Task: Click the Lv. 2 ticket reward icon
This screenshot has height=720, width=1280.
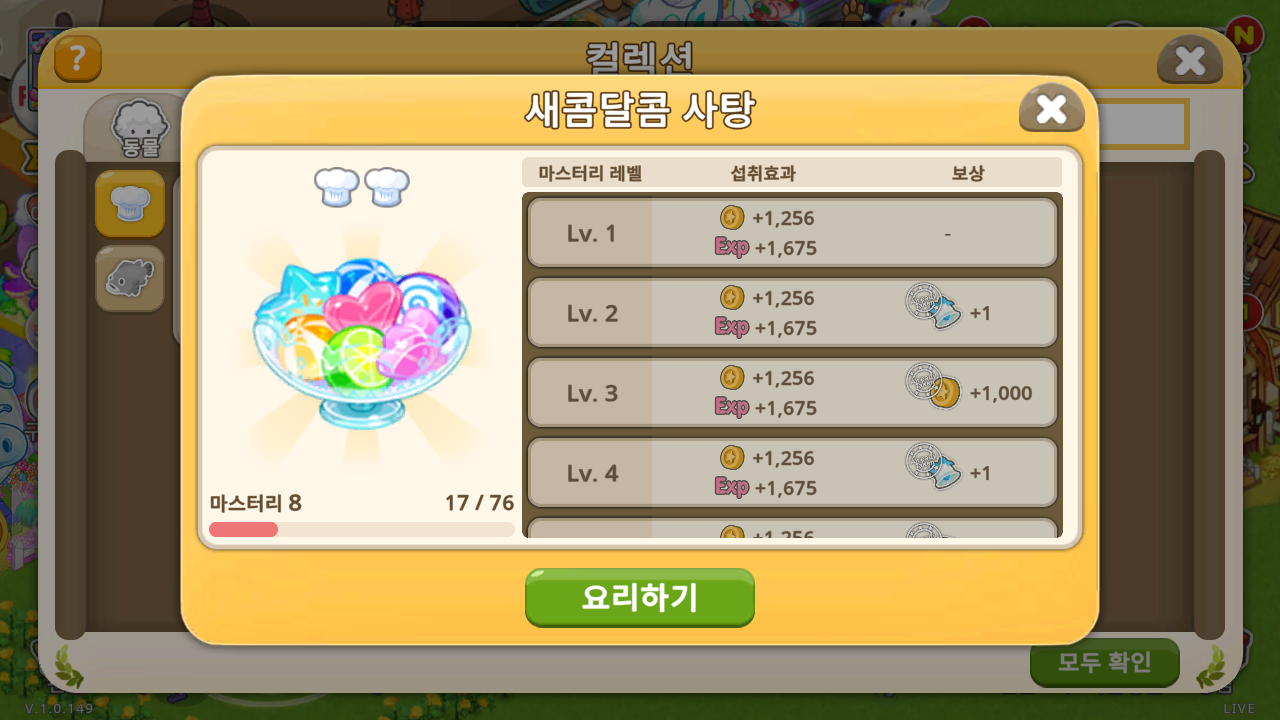Action: click(x=934, y=310)
